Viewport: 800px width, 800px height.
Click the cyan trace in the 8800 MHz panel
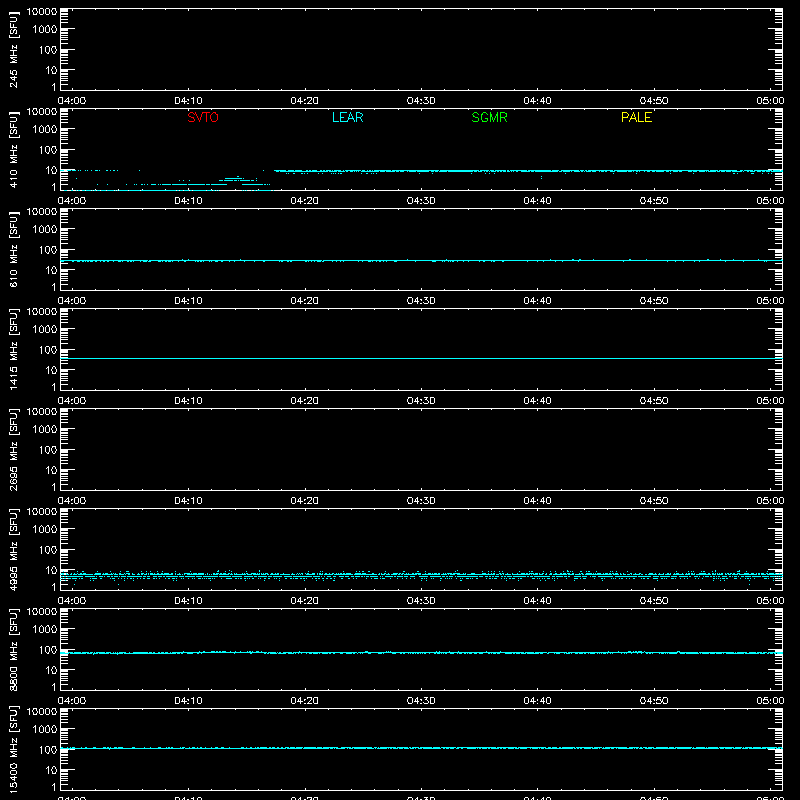point(421,653)
